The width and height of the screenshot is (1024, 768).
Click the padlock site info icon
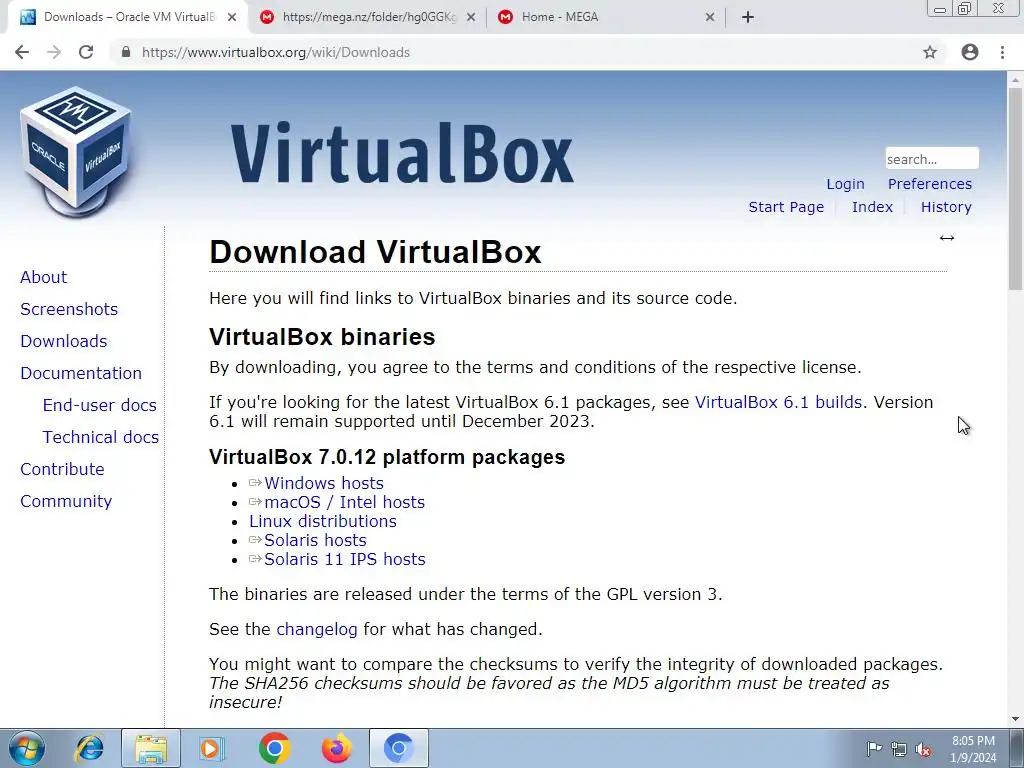[126, 52]
